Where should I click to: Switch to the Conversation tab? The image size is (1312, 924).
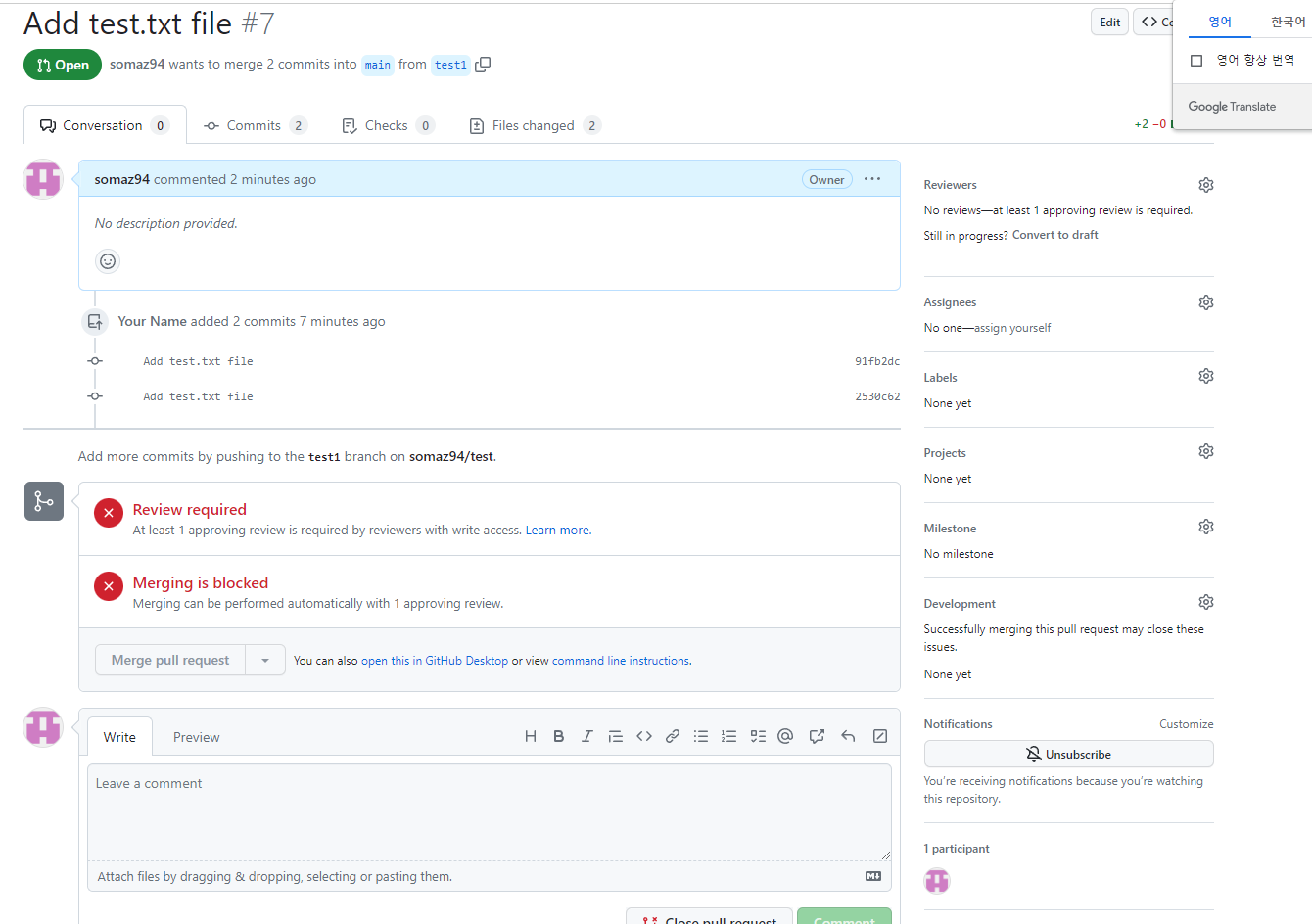(x=105, y=125)
